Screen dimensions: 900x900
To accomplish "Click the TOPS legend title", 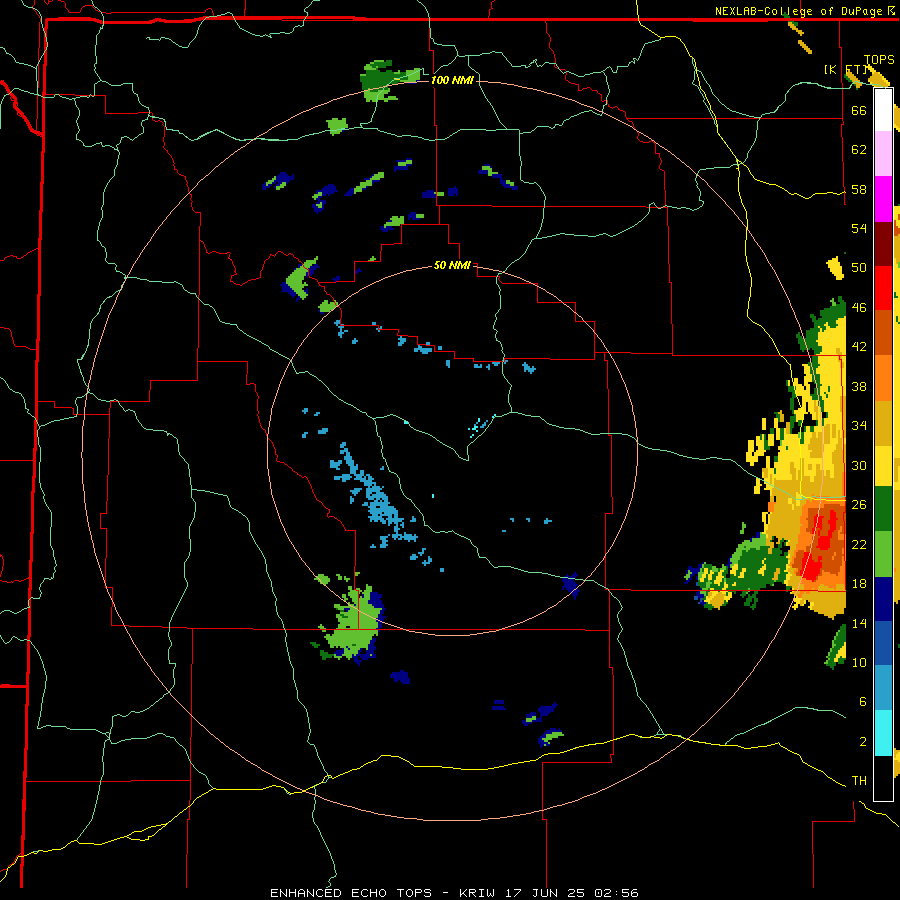I will point(879,59).
